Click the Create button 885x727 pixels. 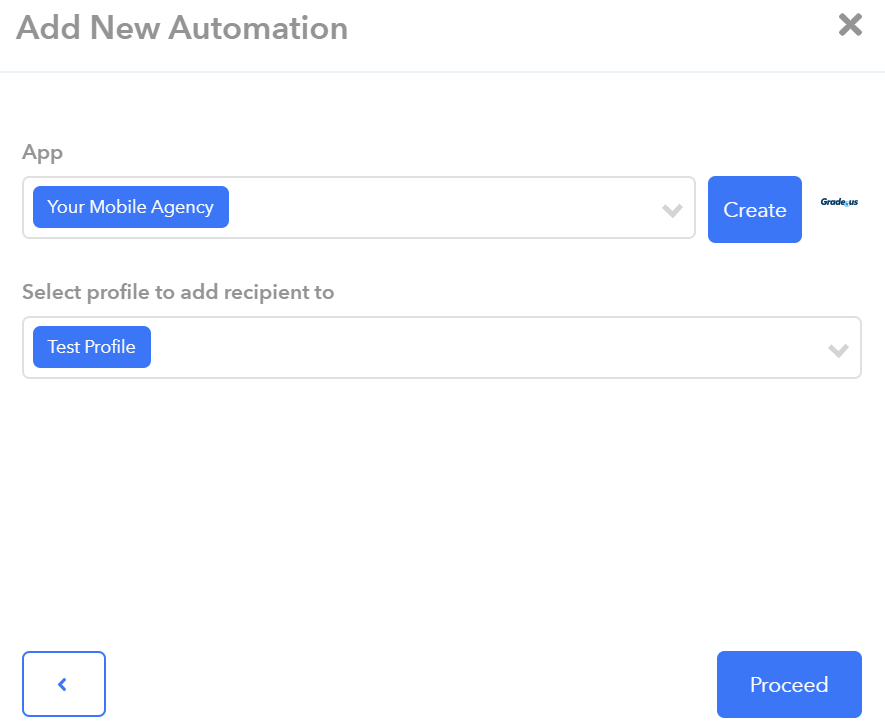coord(755,209)
